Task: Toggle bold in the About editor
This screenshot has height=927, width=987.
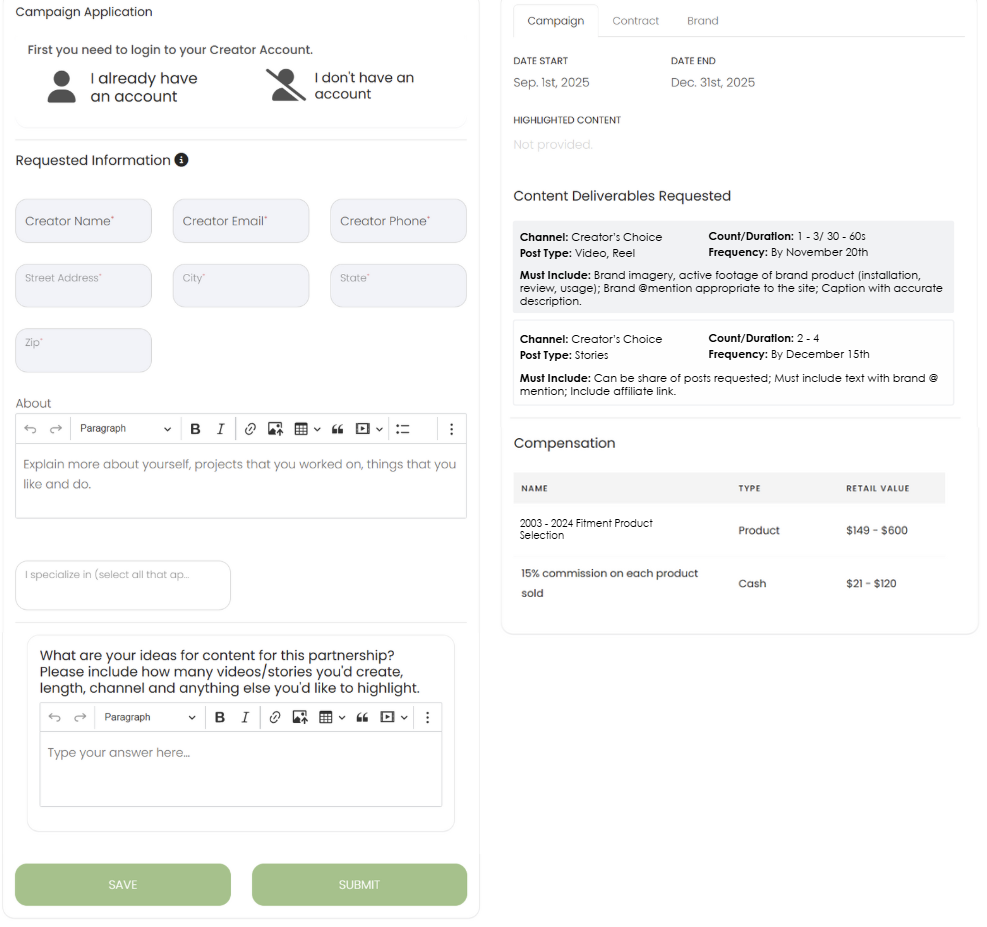Action: 195,429
